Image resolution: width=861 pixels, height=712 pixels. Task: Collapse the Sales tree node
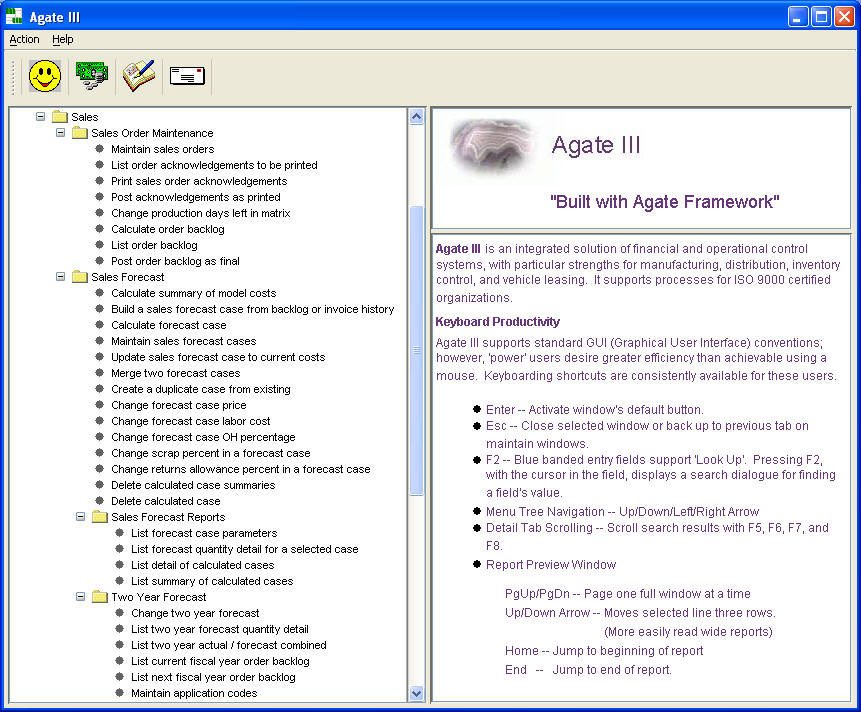[x=40, y=116]
